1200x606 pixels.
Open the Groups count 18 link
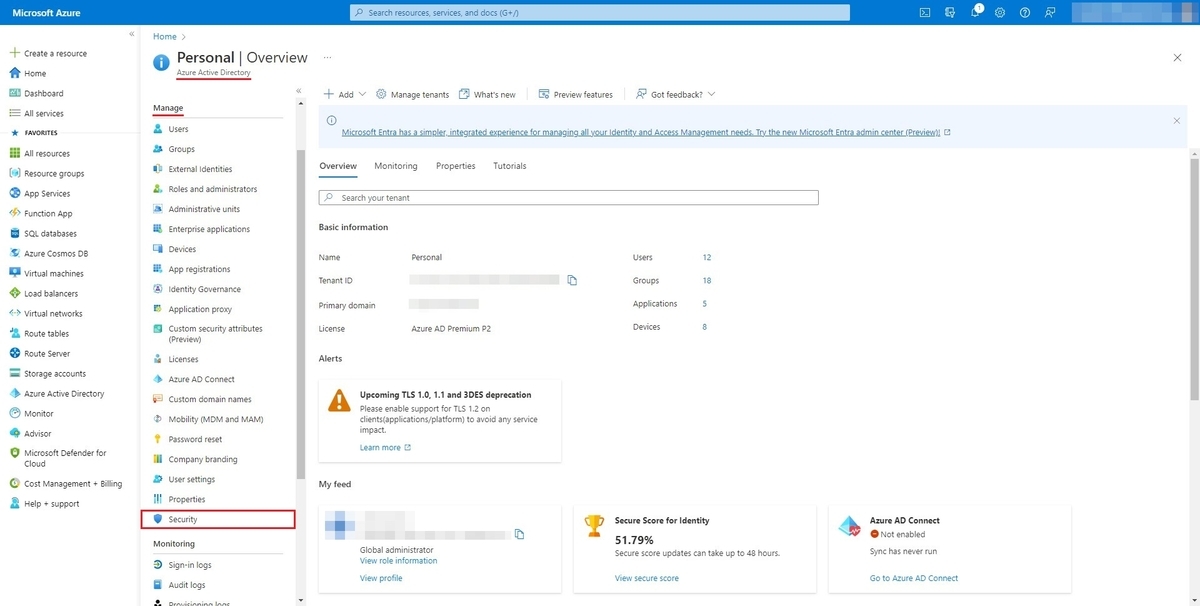tap(707, 280)
